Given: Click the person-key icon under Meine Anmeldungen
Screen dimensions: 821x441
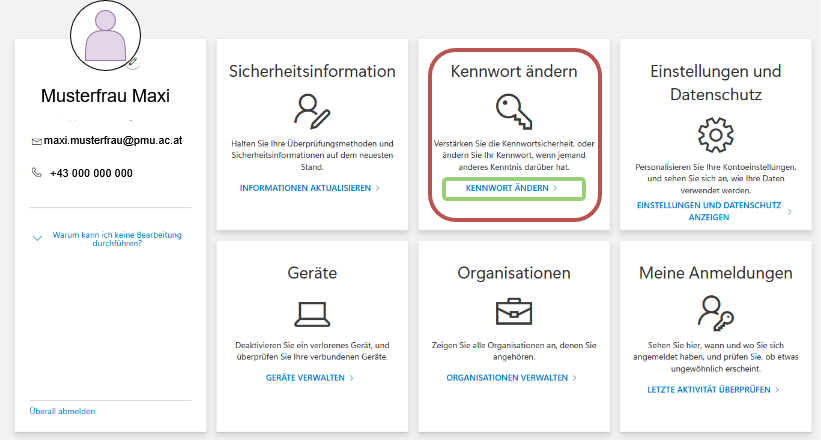Looking at the screenshot, I should [714, 313].
